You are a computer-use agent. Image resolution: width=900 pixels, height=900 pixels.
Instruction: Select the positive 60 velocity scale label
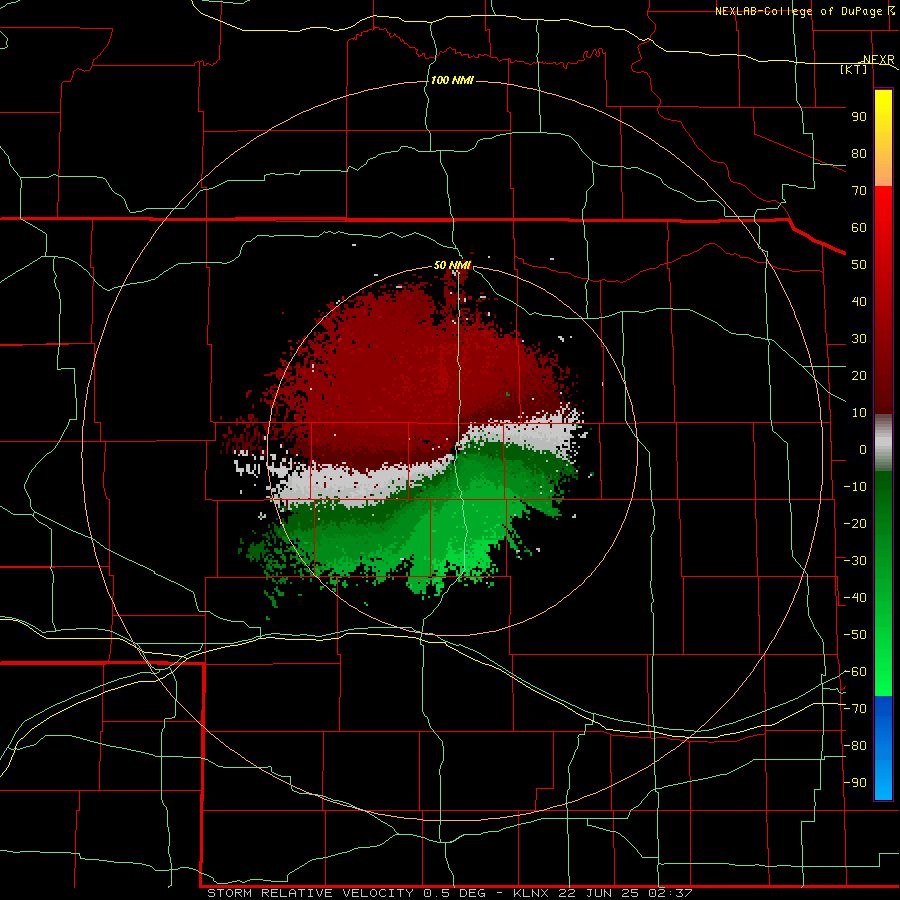[859, 228]
